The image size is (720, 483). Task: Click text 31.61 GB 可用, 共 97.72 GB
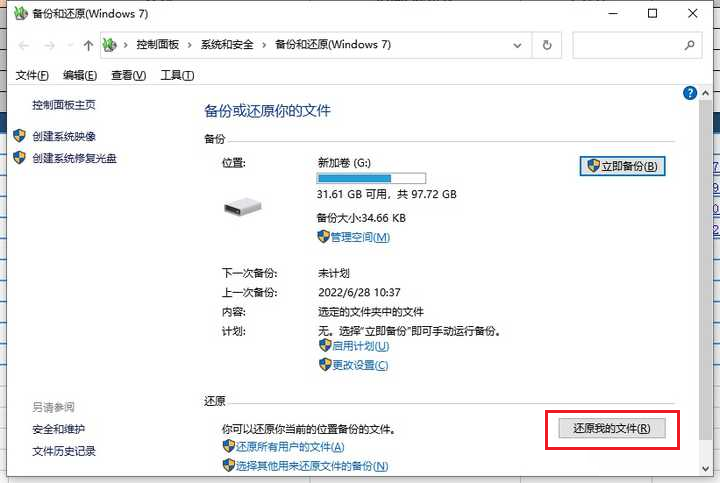coord(387,194)
